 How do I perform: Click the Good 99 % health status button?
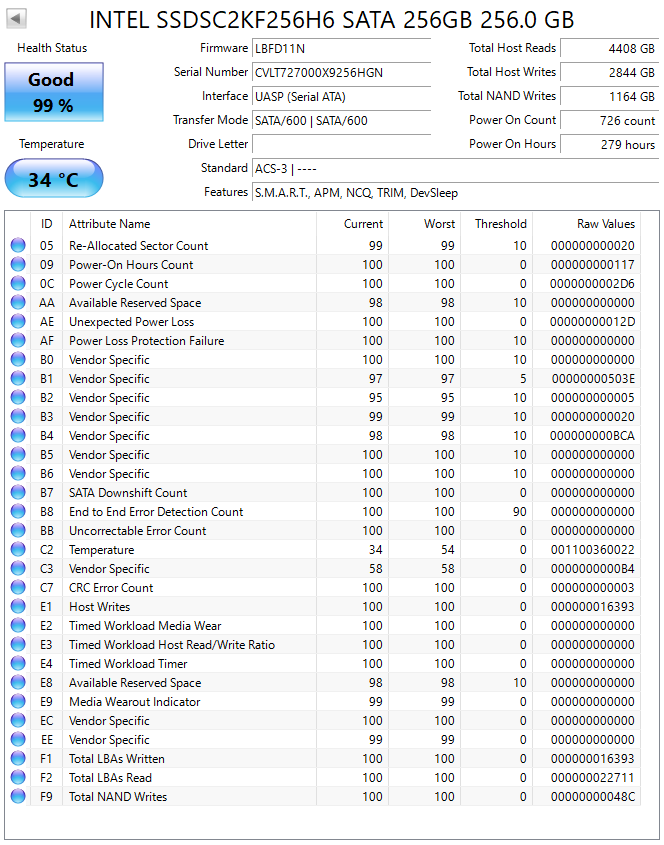pyautogui.click(x=54, y=92)
